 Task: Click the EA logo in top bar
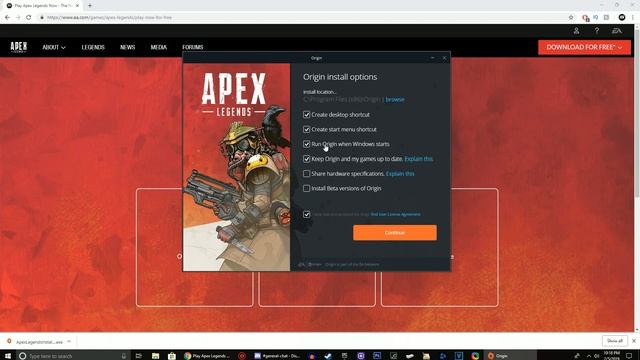tap(617, 31)
